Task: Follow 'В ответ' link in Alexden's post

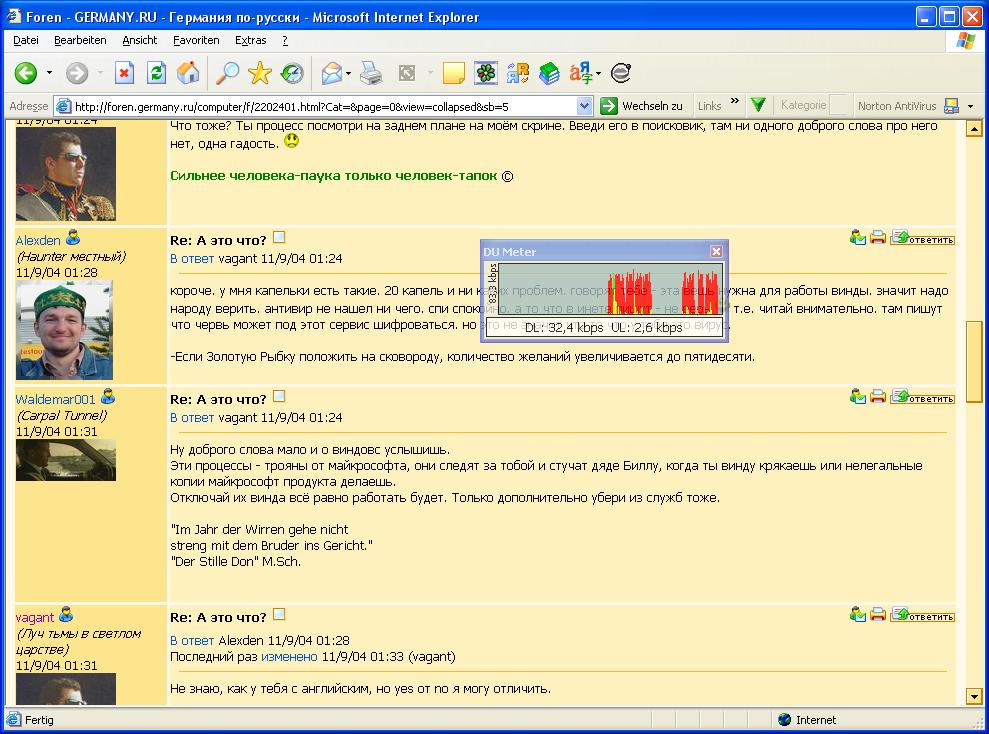Action: pos(192,259)
